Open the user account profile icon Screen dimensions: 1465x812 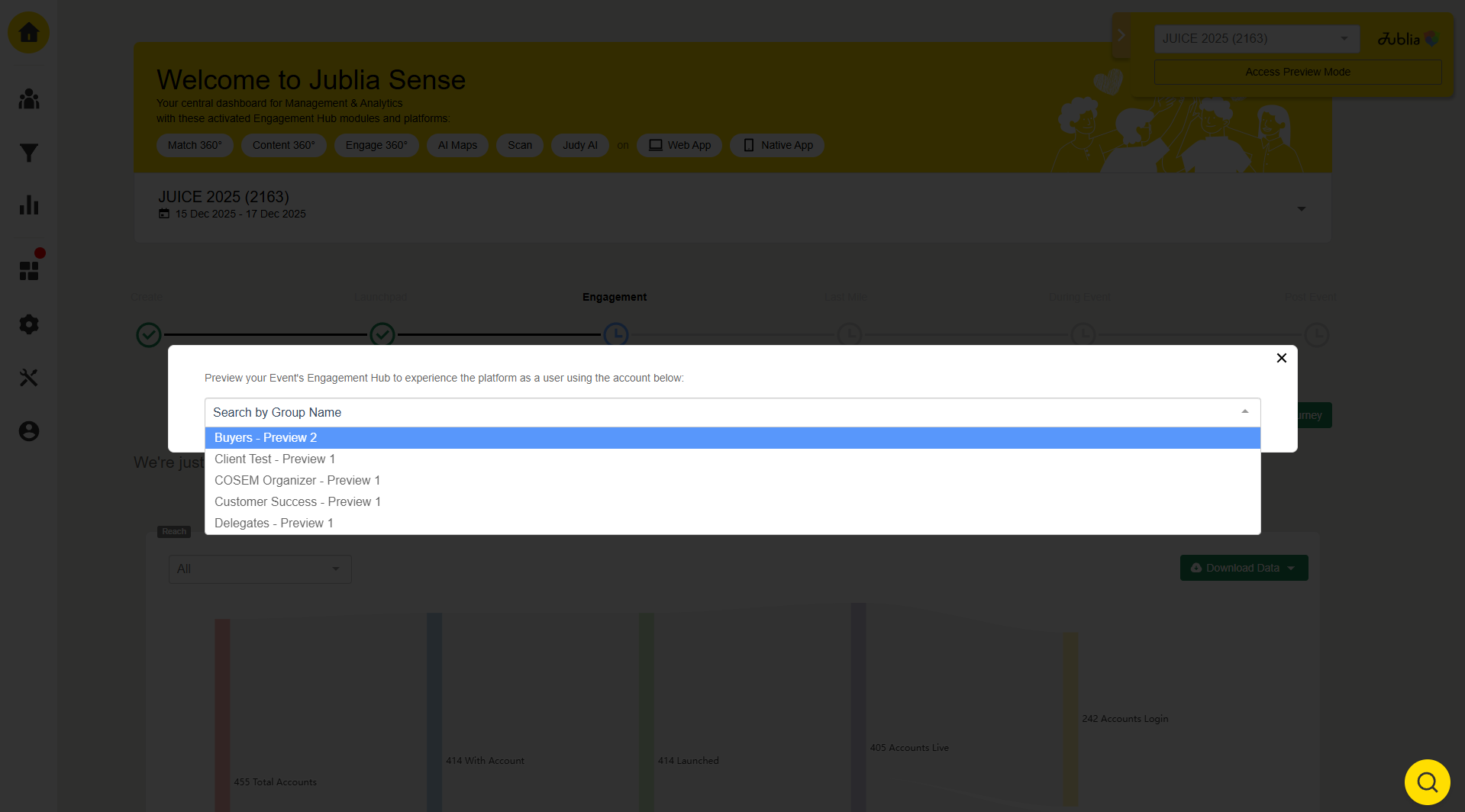(29, 431)
